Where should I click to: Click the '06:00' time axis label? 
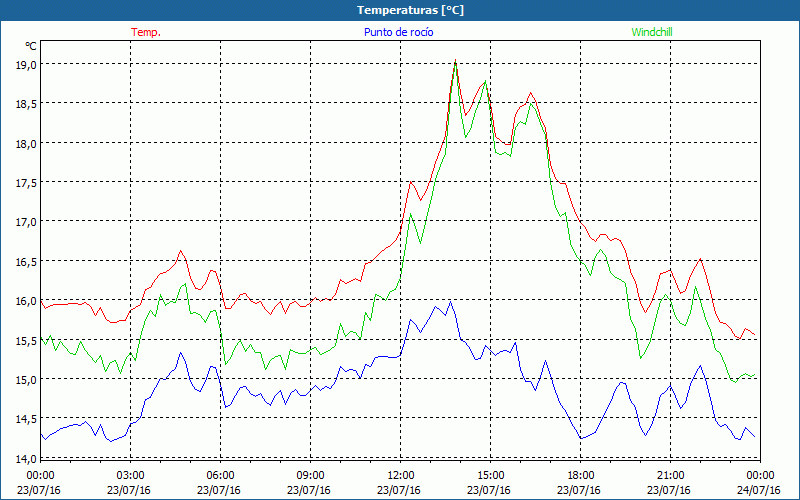220,476
